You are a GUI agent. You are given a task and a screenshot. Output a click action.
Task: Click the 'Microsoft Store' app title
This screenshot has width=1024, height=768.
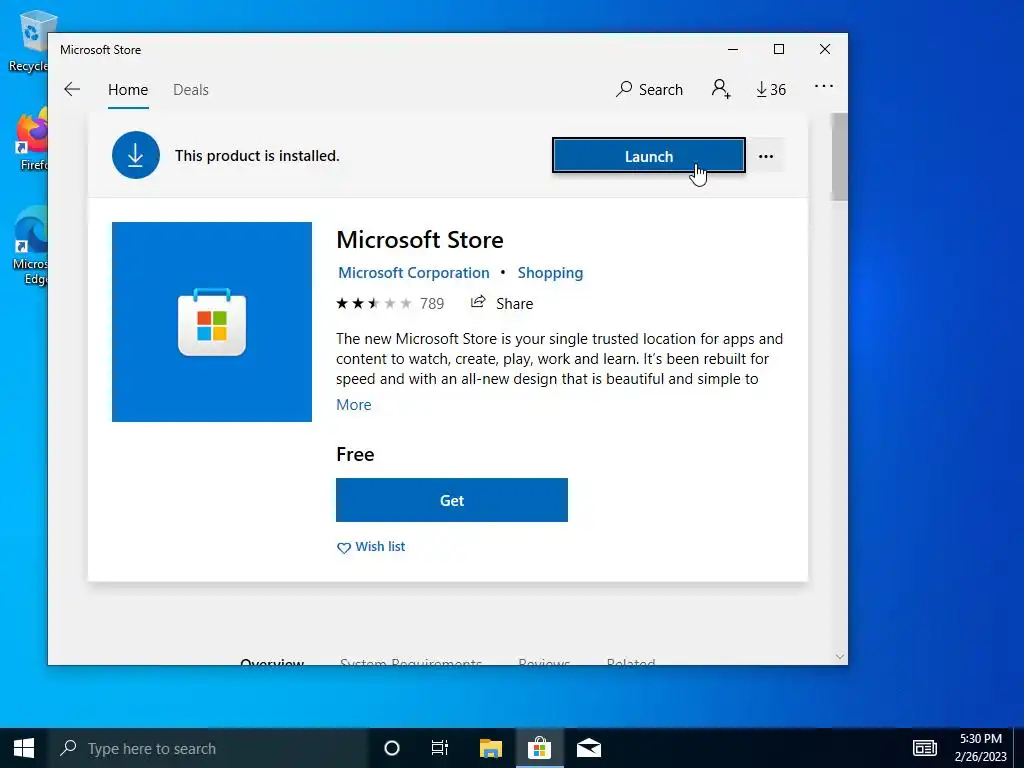pos(420,240)
